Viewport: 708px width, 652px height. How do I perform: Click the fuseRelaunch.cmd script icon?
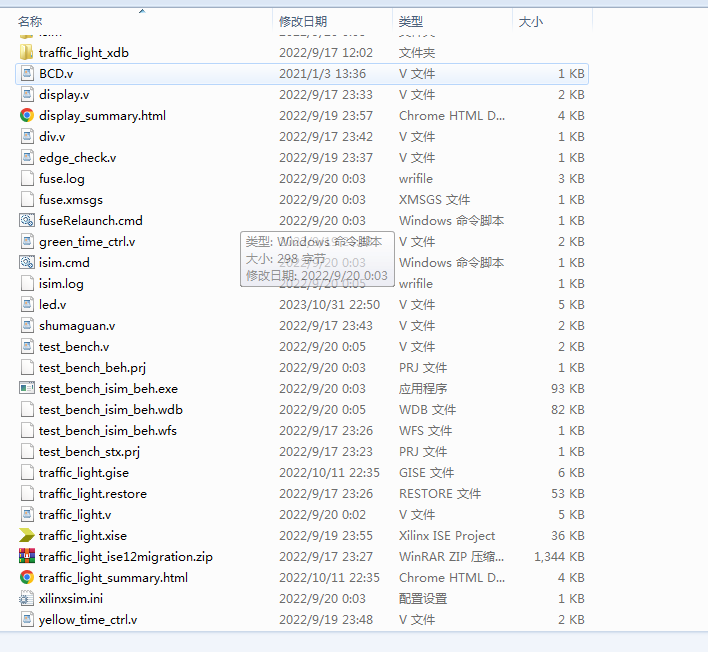point(27,220)
